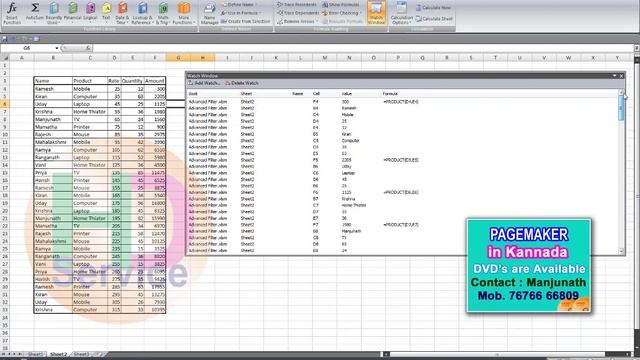640x360 pixels.
Task: Click Create from Selection
Action: pyautogui.click(x=246, y=21)
